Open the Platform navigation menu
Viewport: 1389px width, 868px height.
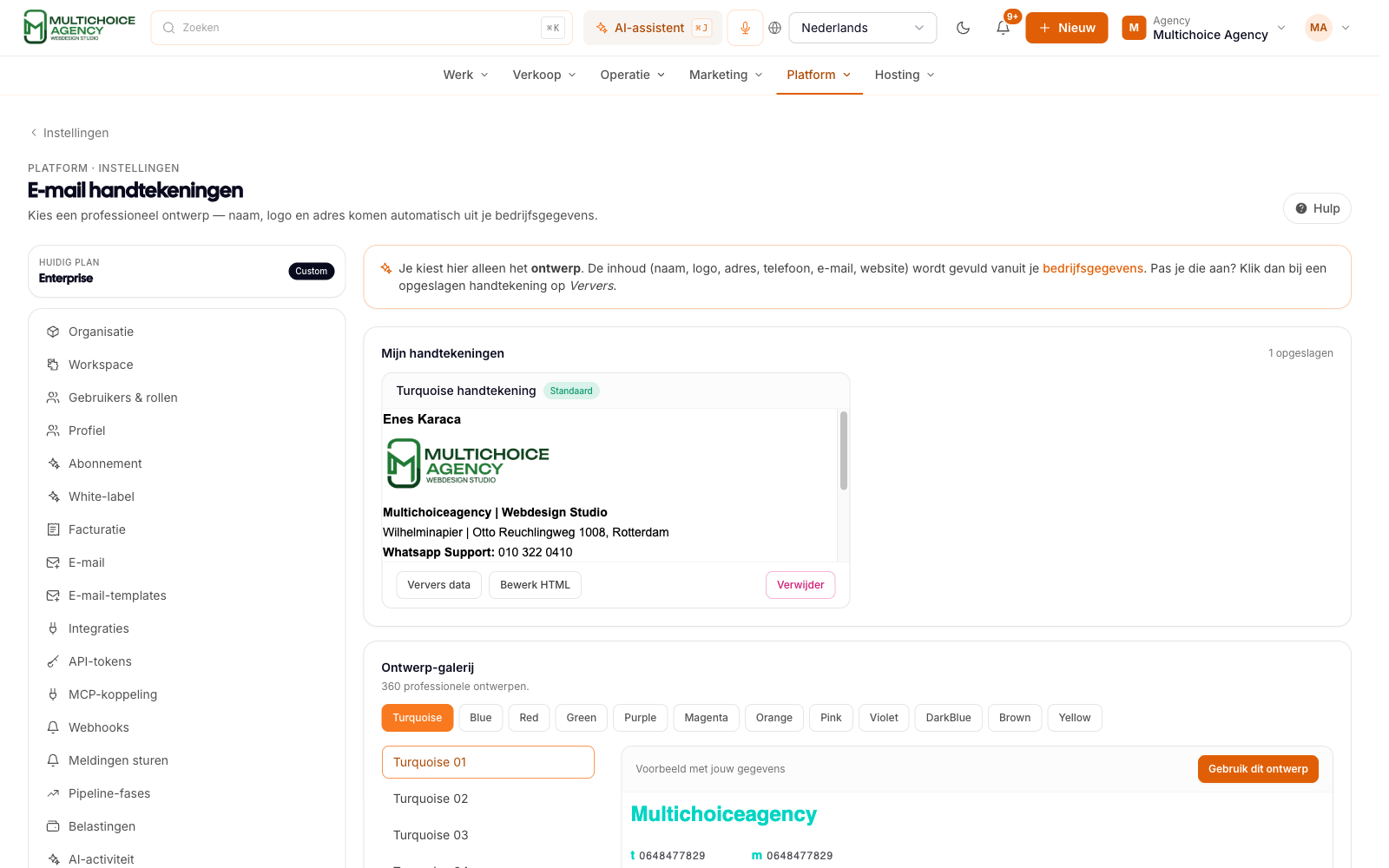(819, 75)
